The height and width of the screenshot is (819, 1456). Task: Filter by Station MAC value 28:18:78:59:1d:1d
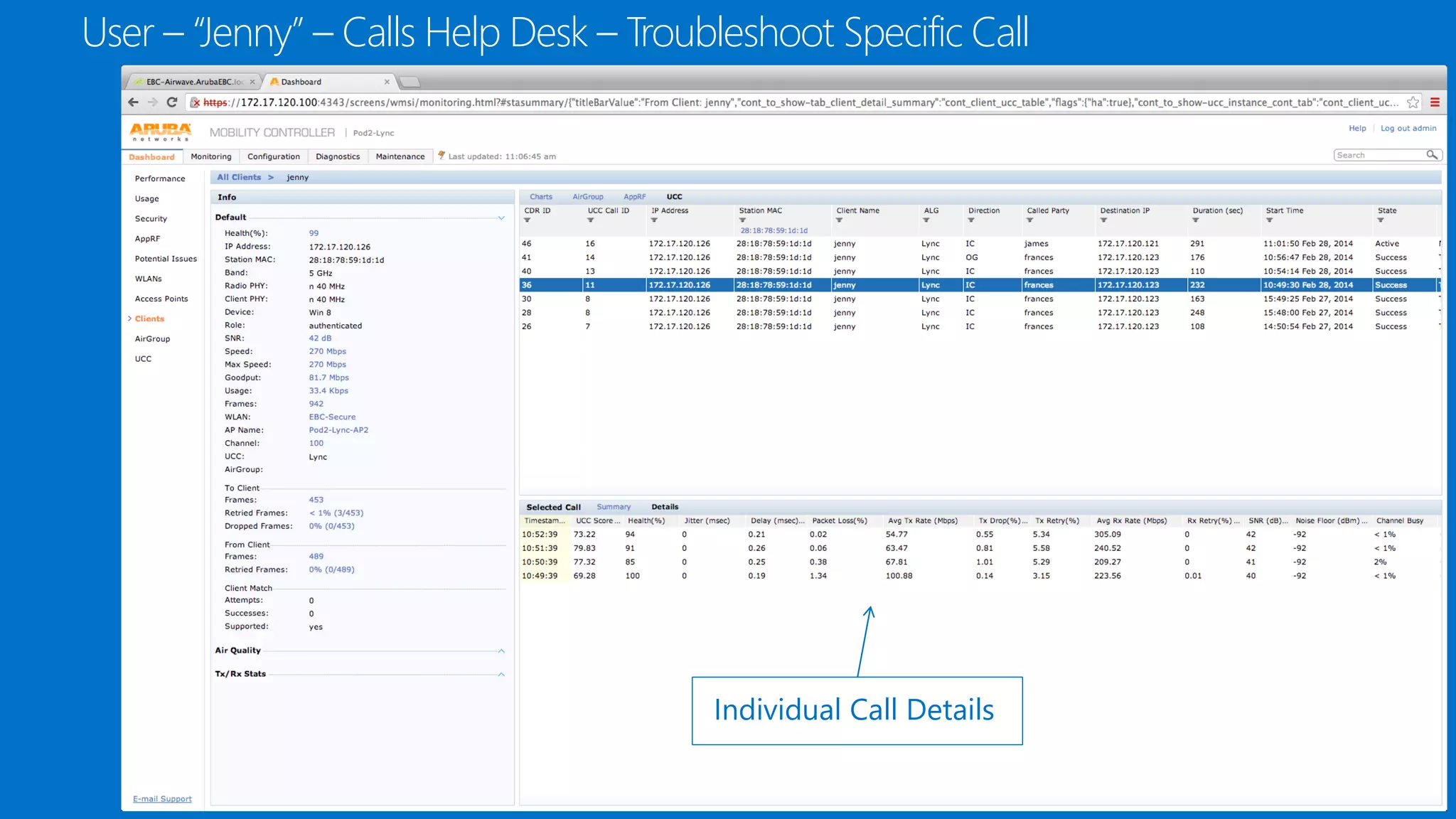(x=773, y=230)
